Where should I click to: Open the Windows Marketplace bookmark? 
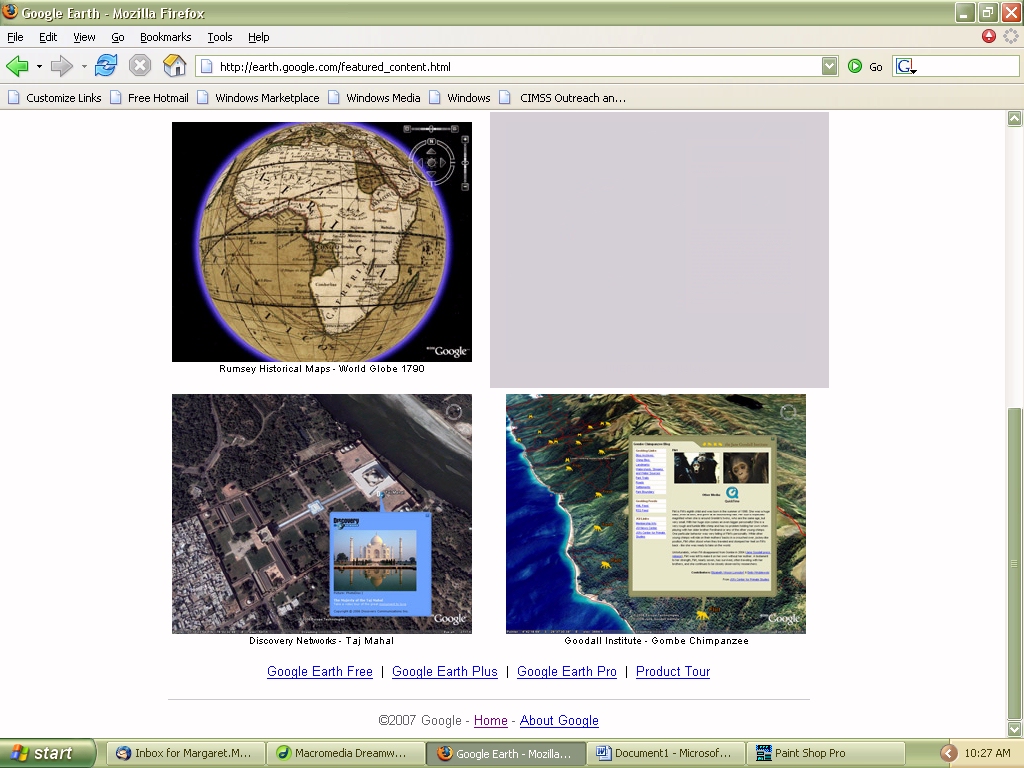tap(259, 98)
